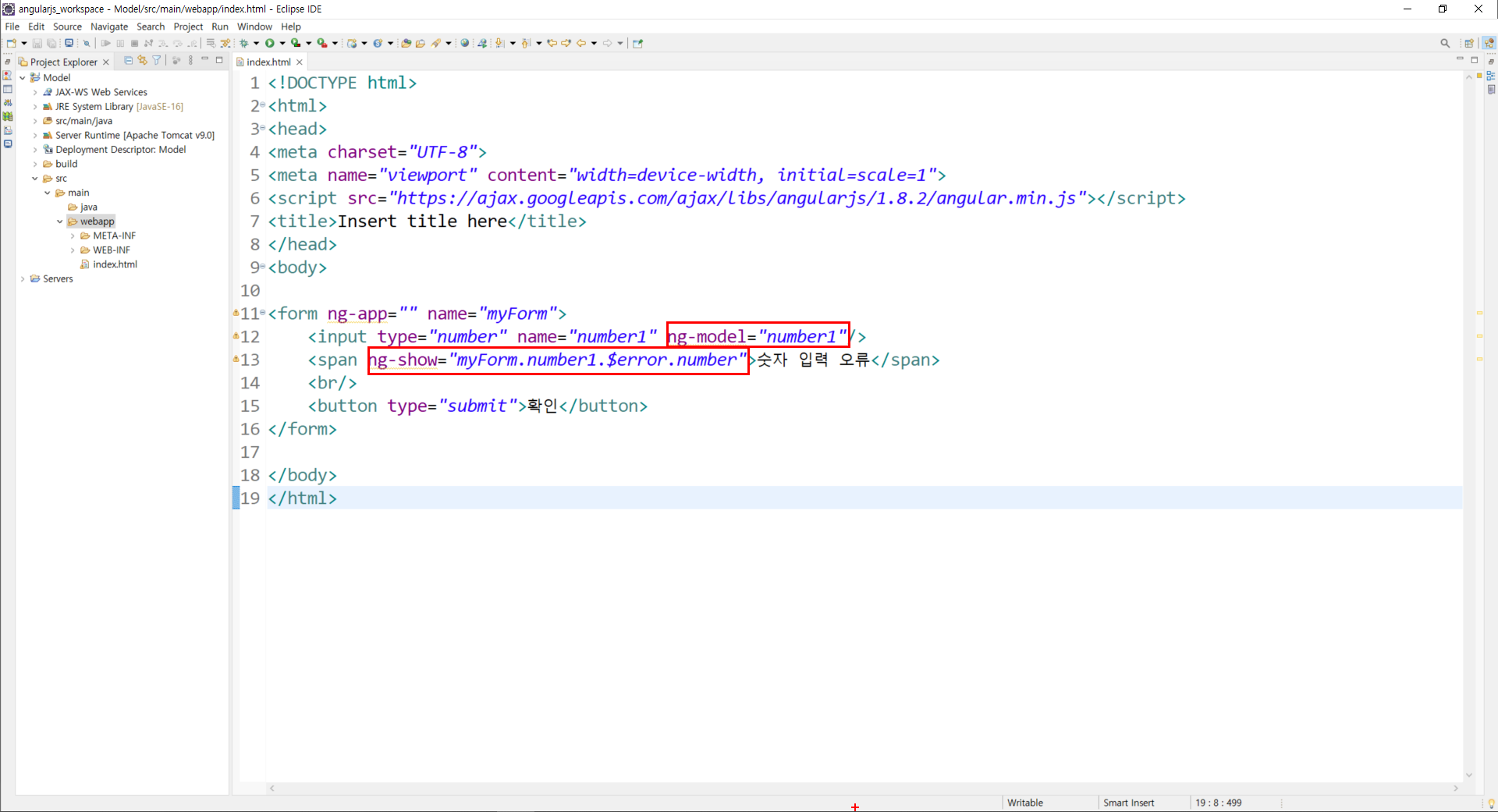Click the Run External Tools icon
The width and height of the screenshot is (1498, 812).
coord(321,43)
